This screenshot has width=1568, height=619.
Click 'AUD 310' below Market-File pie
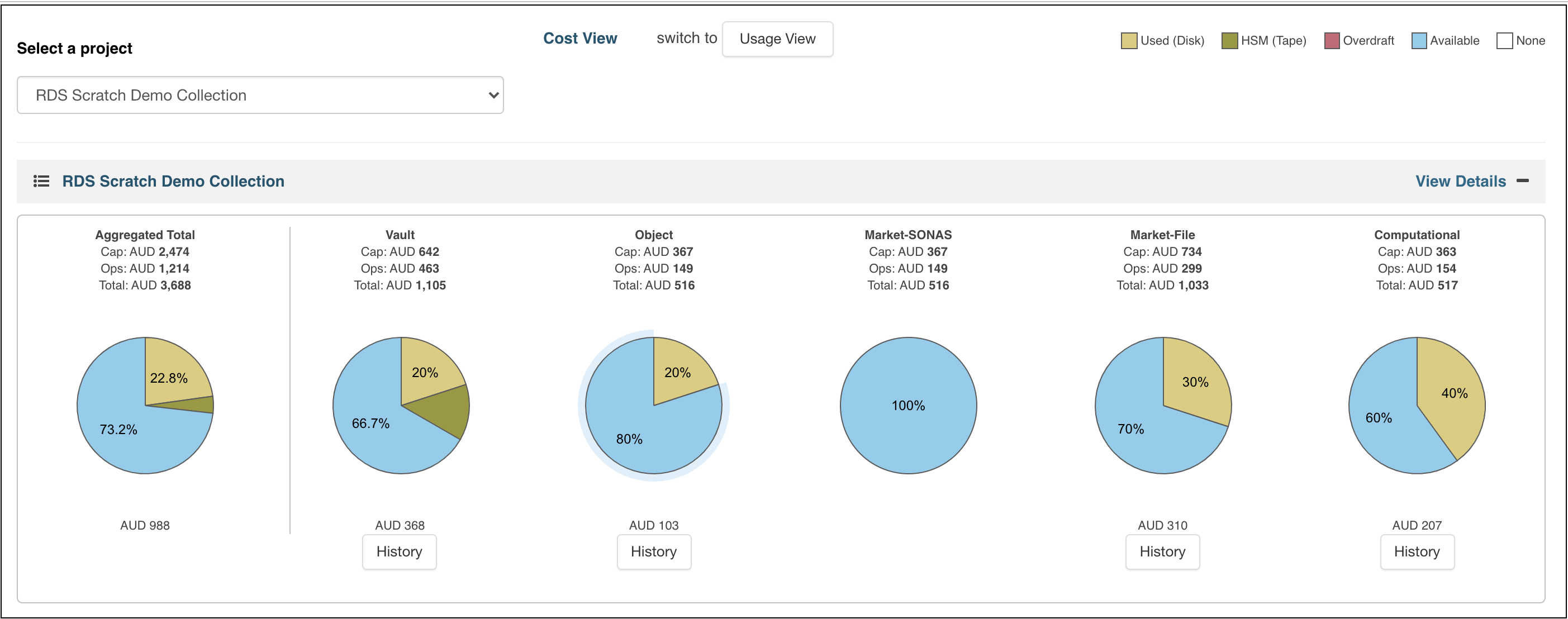pos(1163,525)
